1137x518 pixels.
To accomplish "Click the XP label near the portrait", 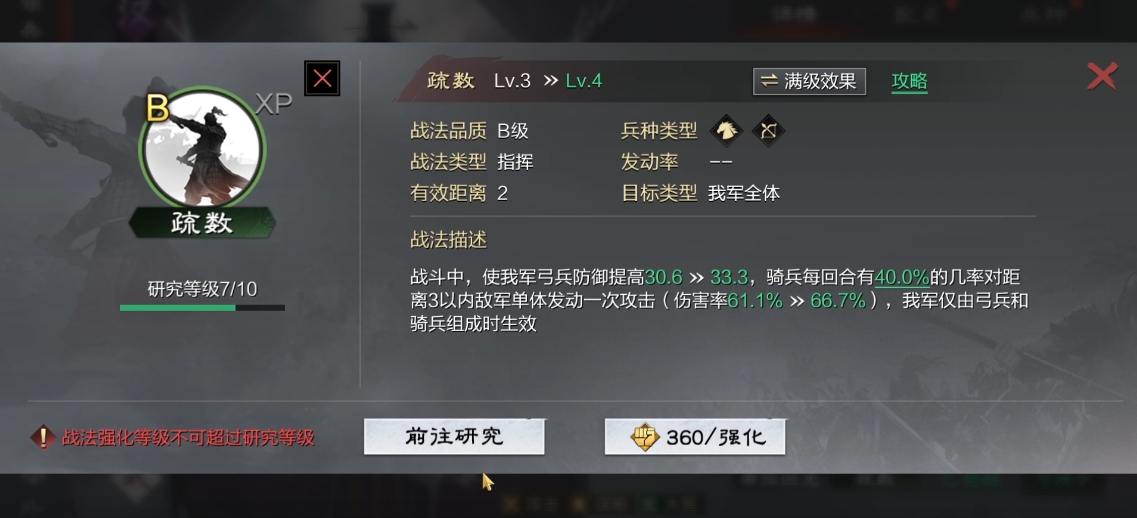I will pos(273,104).
